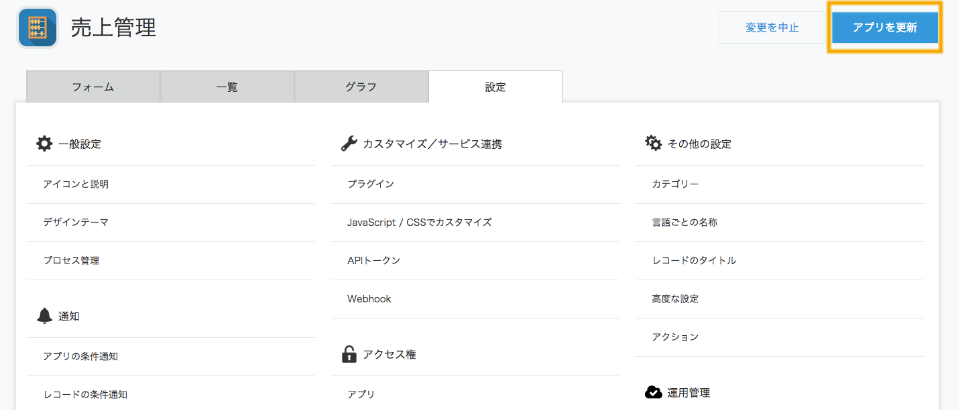This screenshot has width=959, height=410.
Task: Click the bell icon beside 通知
Action: coord(44,316)
